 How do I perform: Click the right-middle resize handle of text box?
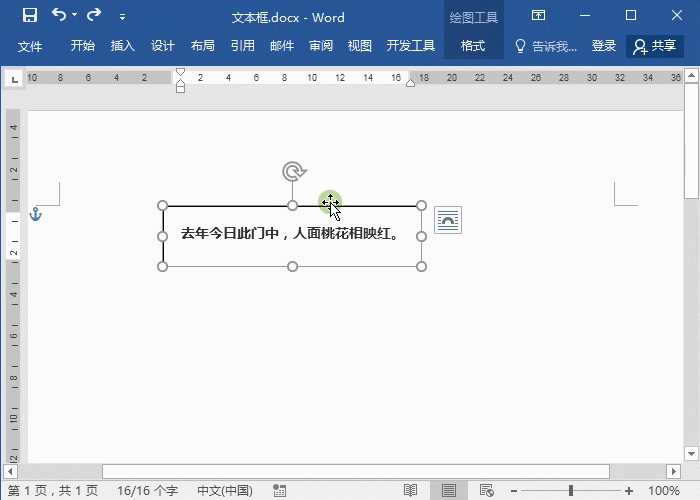click(421, 236)
